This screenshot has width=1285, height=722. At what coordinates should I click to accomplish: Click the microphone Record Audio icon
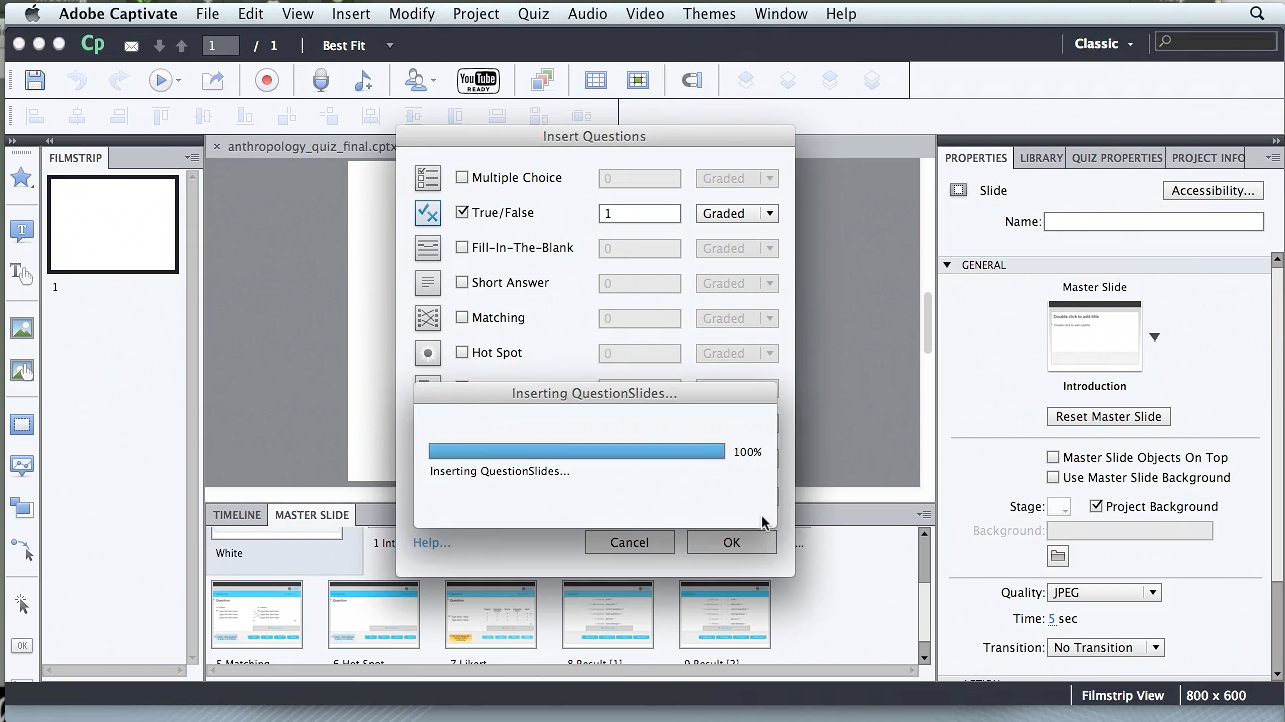(x=321, y=80)
